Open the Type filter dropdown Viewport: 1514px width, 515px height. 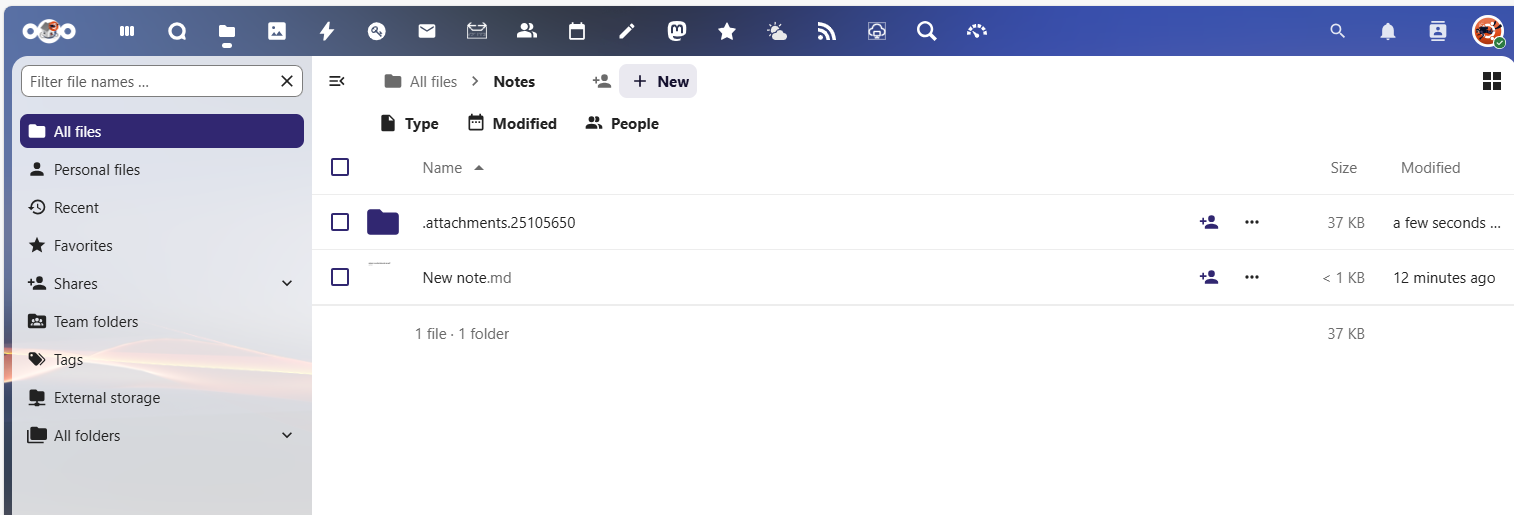point(409,124)
